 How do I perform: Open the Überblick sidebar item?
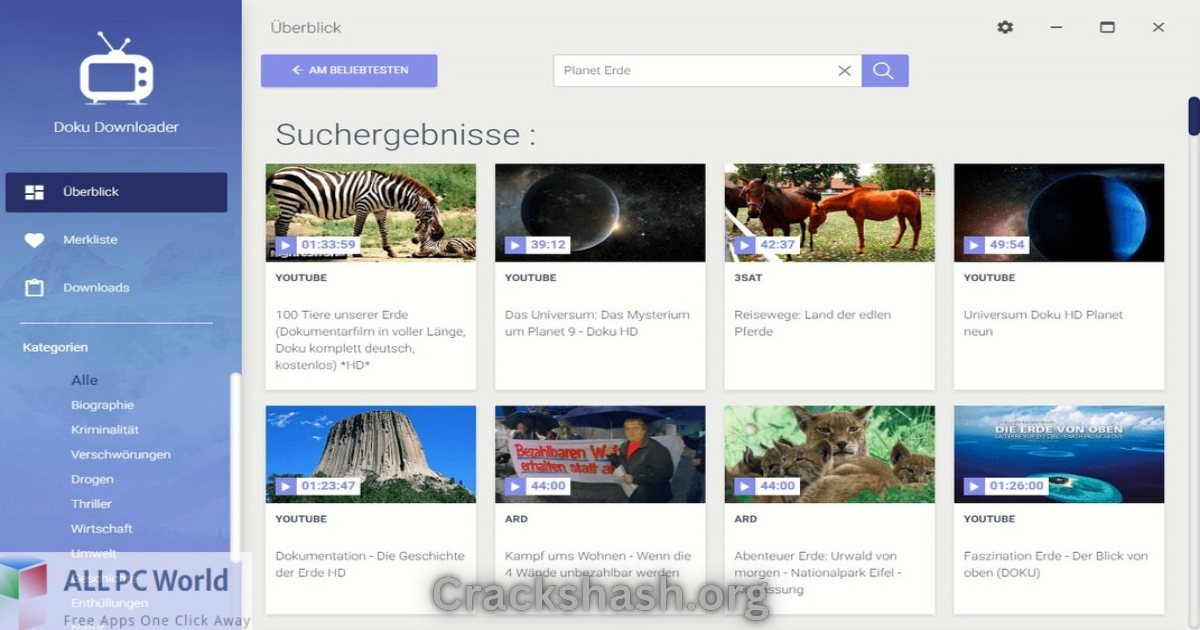click(116, 192)
